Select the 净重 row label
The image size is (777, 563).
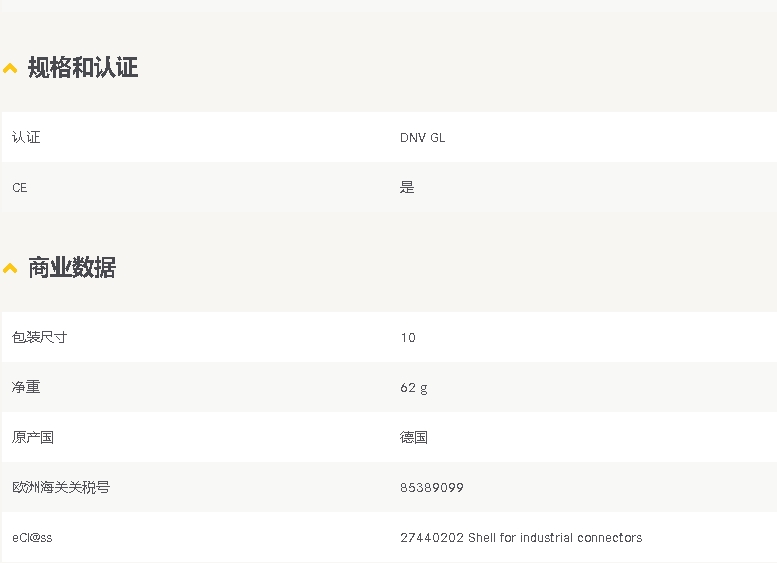tap(26, 388)
